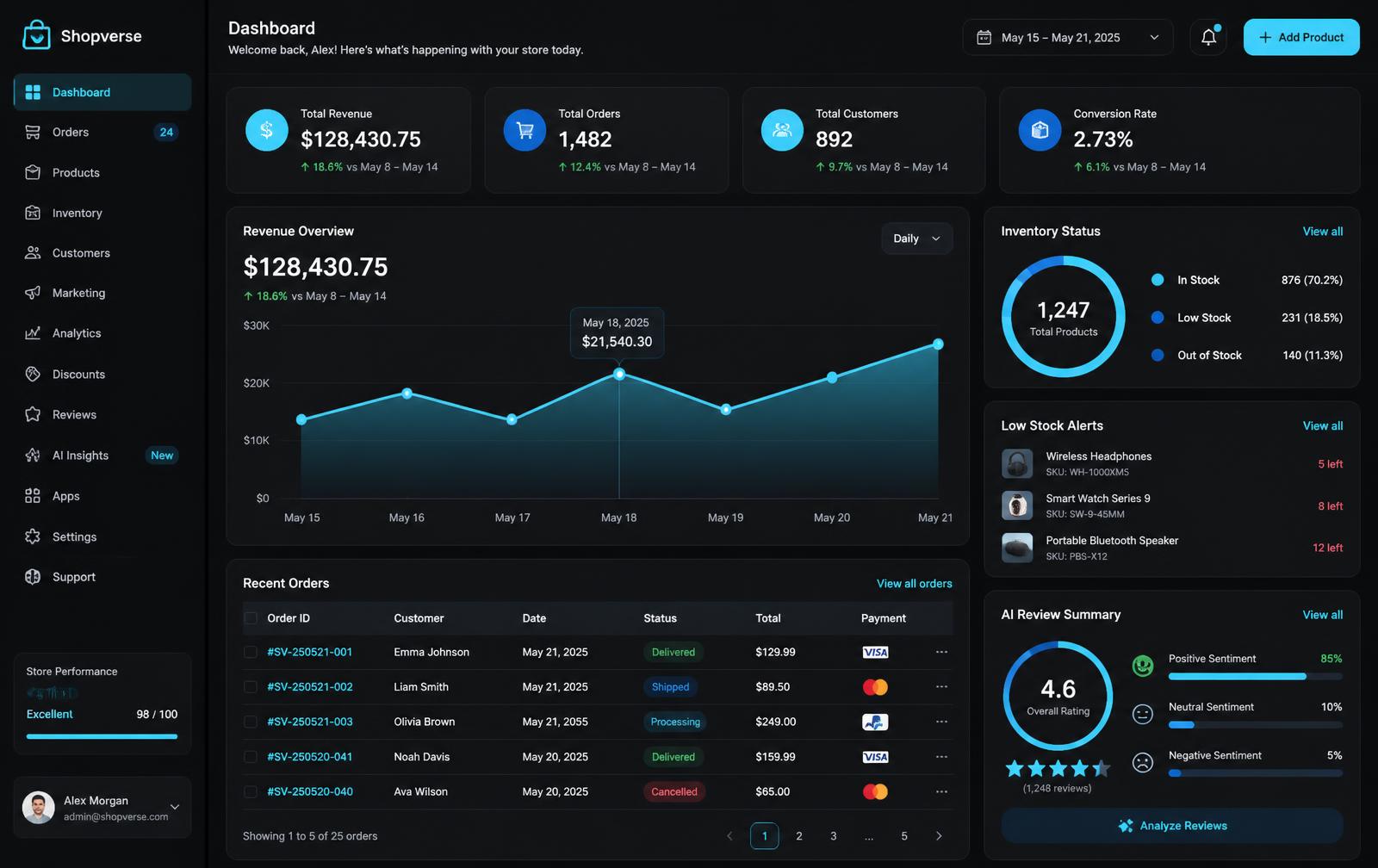This screenshot has height=868, width=1378.
Task: Click Mastercard icon for Ava Wilson order
Action: point(875,791)
